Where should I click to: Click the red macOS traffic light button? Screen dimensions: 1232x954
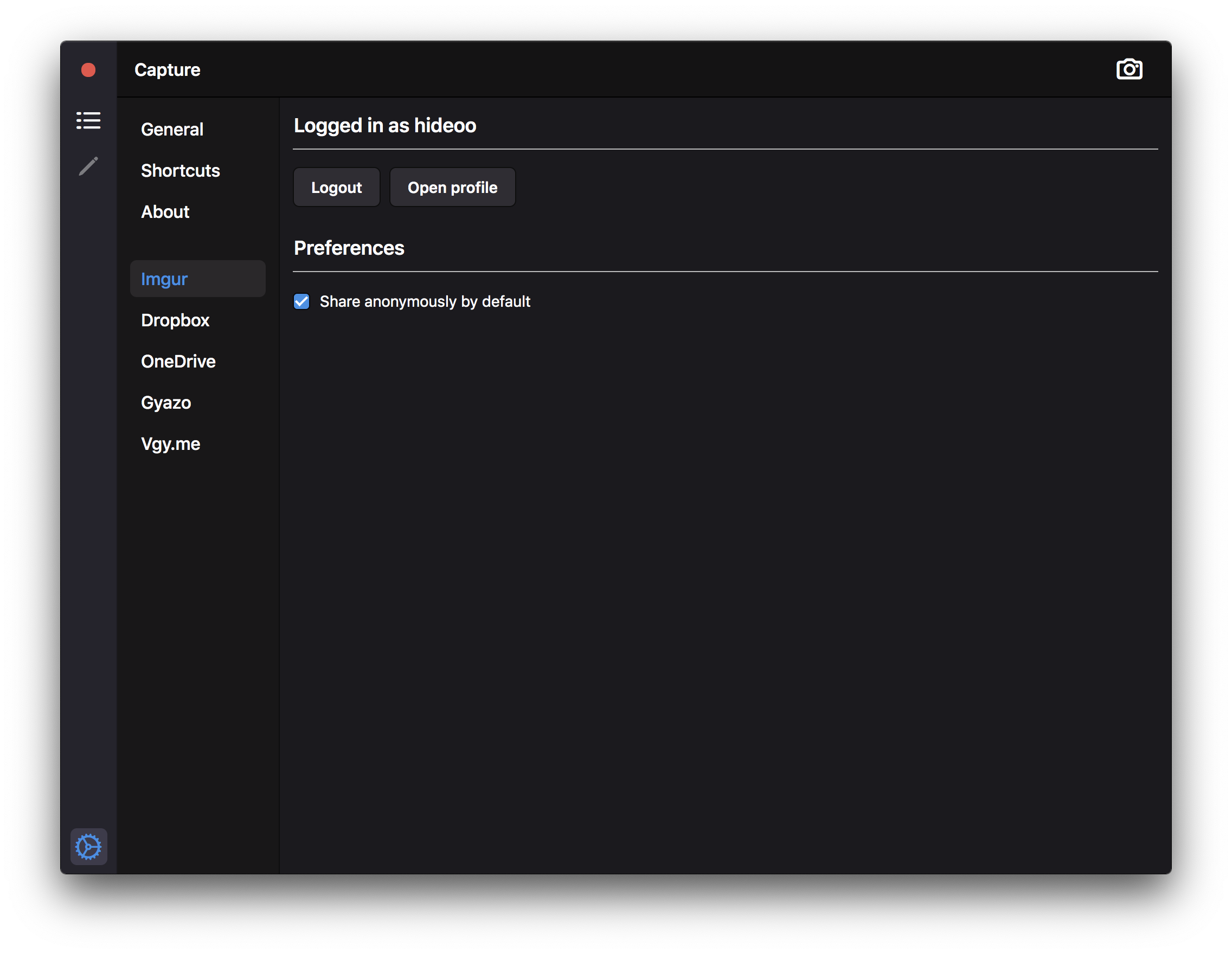pos(89,69)
